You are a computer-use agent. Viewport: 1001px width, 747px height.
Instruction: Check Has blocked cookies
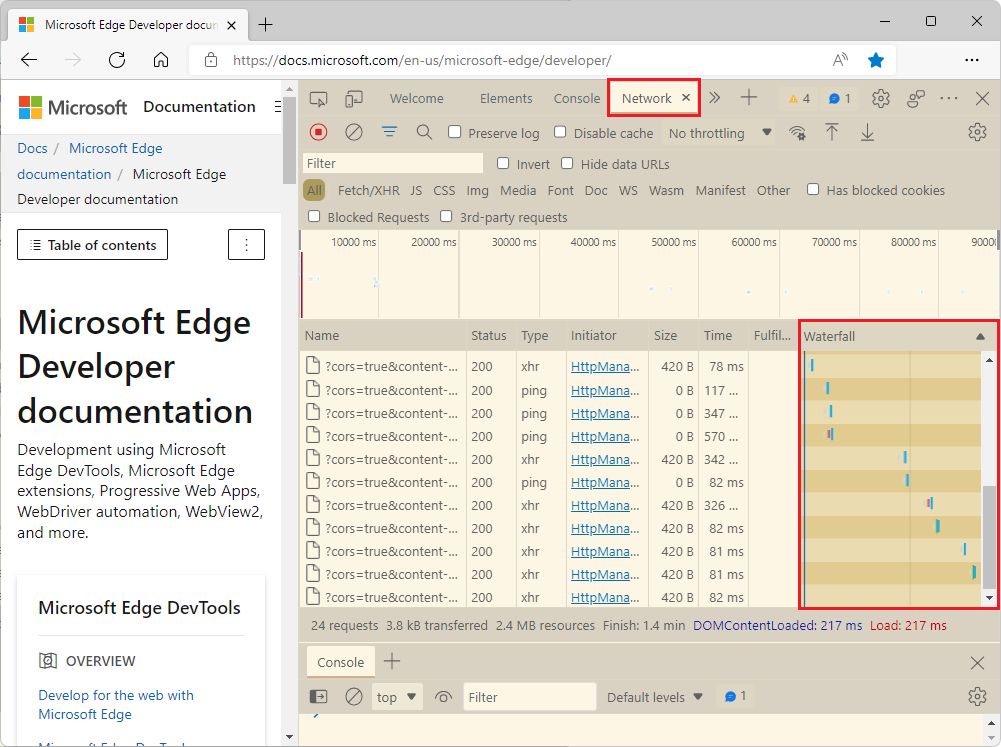813,189
